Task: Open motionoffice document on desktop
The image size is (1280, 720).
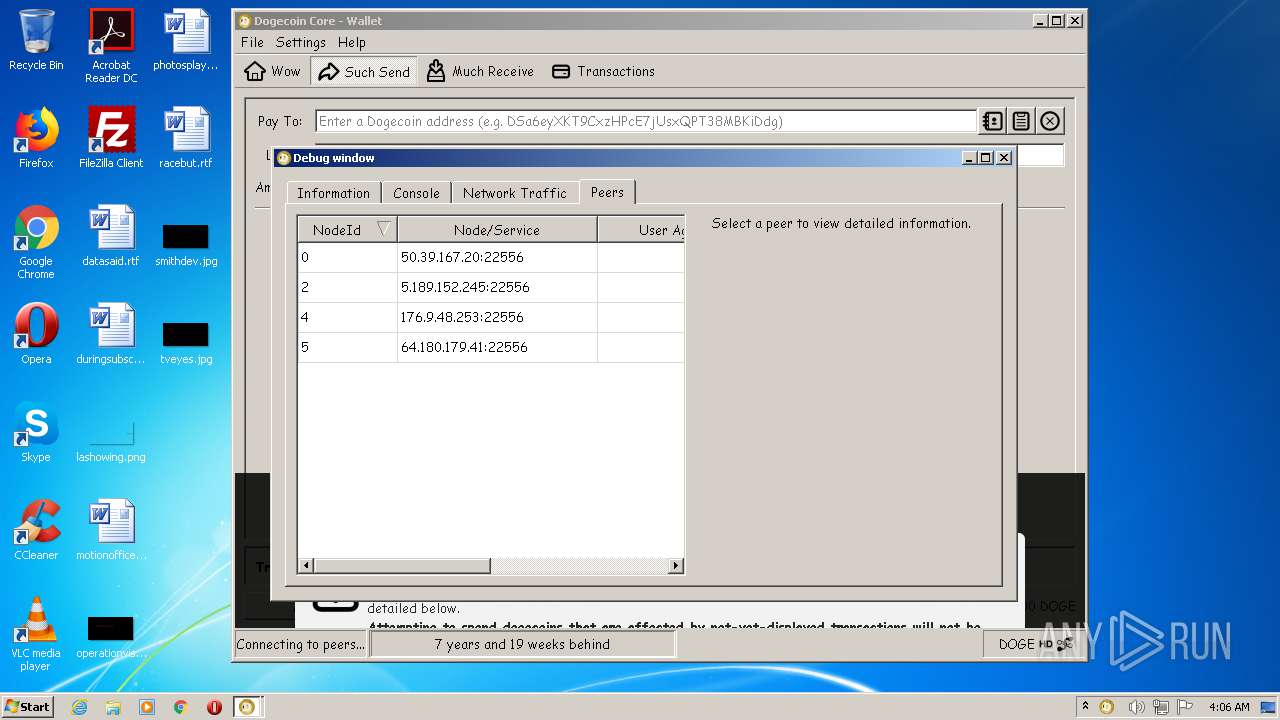Action: pyautogui.click(x=111, y=530)
